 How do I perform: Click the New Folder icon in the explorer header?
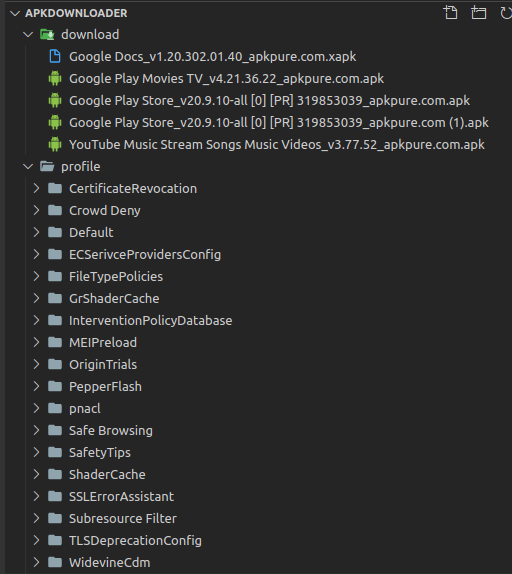coord(478,12)
